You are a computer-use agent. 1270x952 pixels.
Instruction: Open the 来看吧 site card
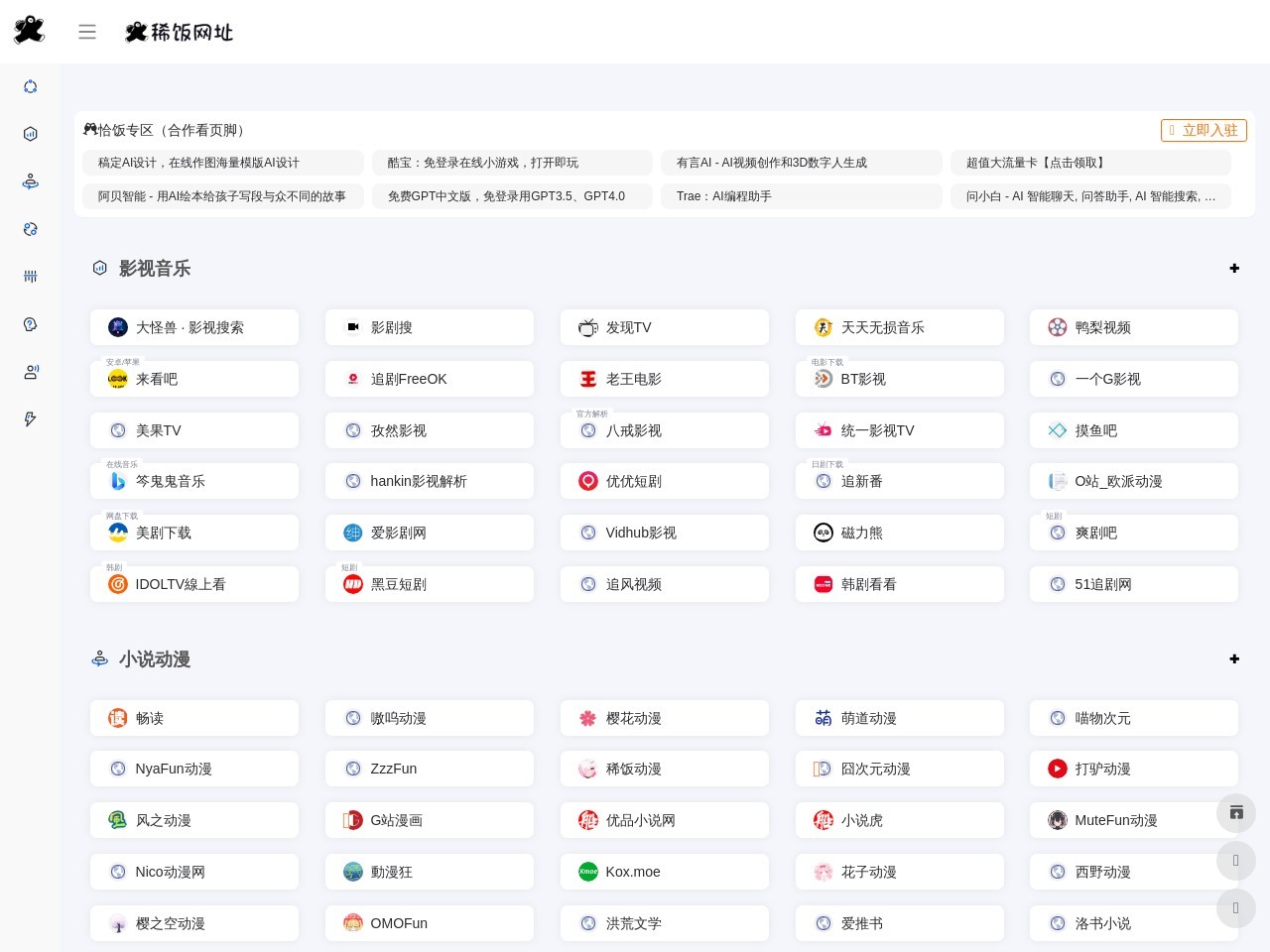point(194,379)
